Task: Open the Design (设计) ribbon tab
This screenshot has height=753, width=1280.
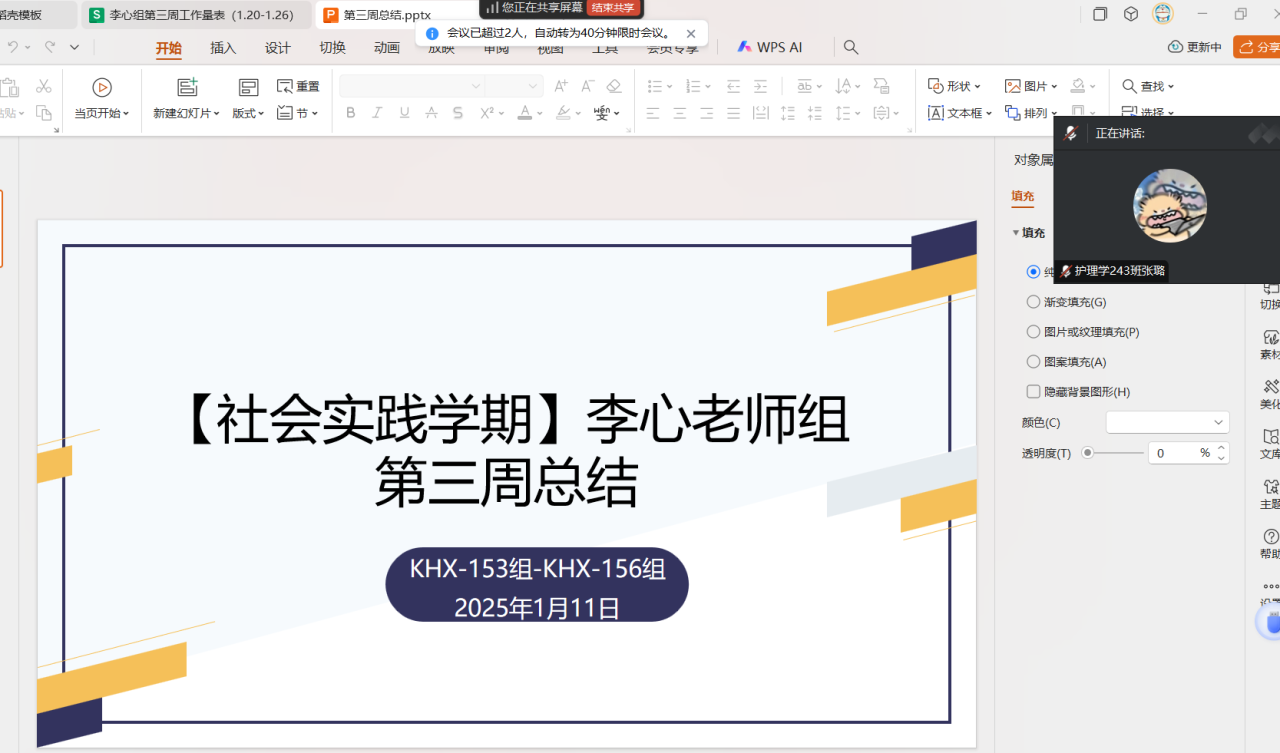Action: point(277,48)
